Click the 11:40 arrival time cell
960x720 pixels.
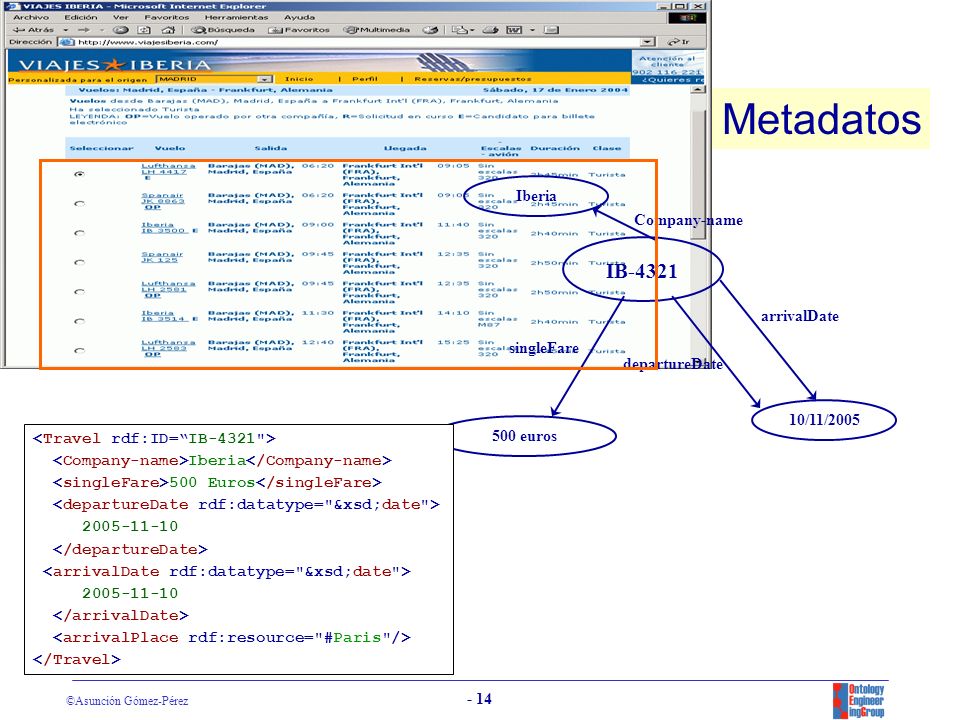453,225
